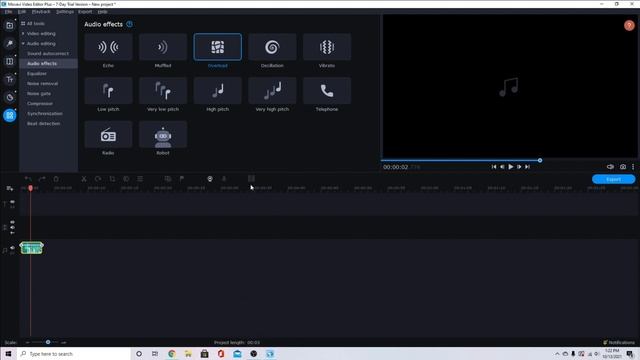Toggle visibility eye on the titles track
Image resolution: width=640 pixels, height=360 pixels.
(x=12, y=202)
